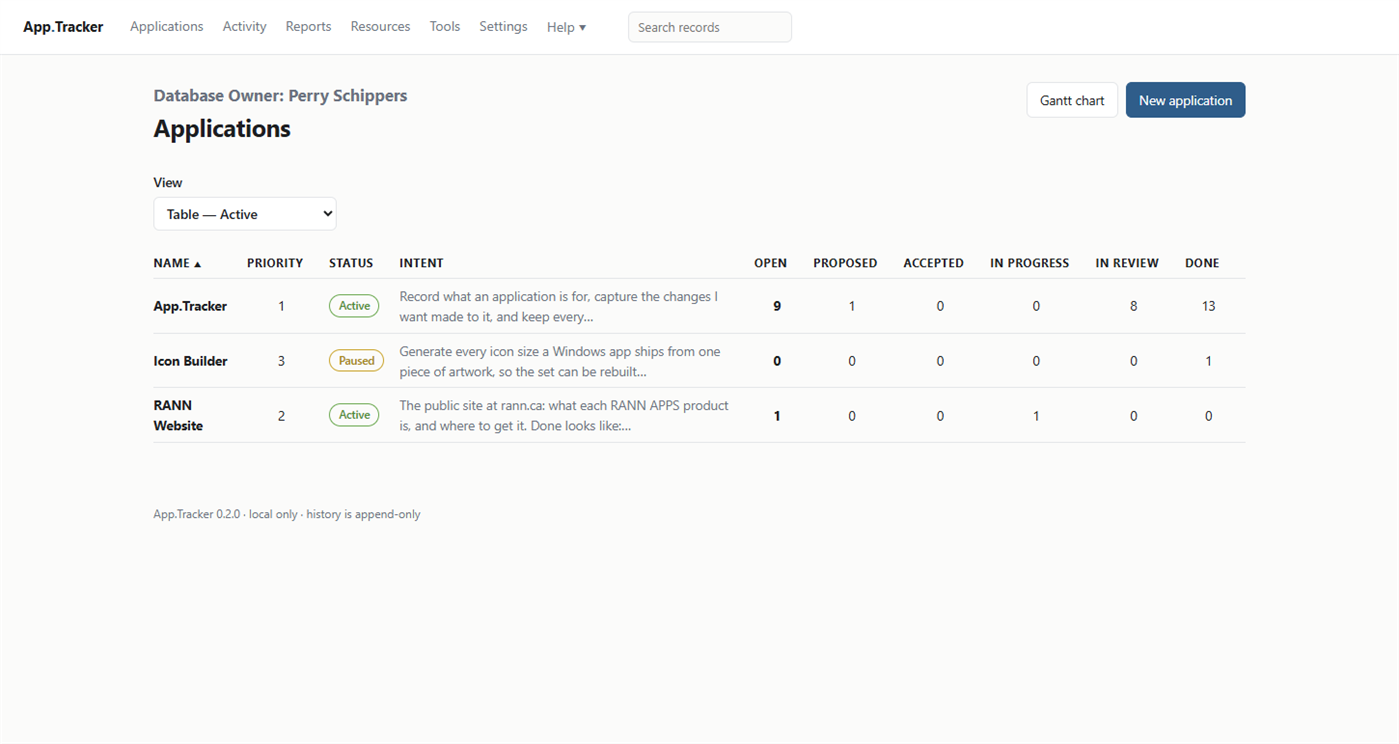Go to the Applications nav item

click(166, 27)
